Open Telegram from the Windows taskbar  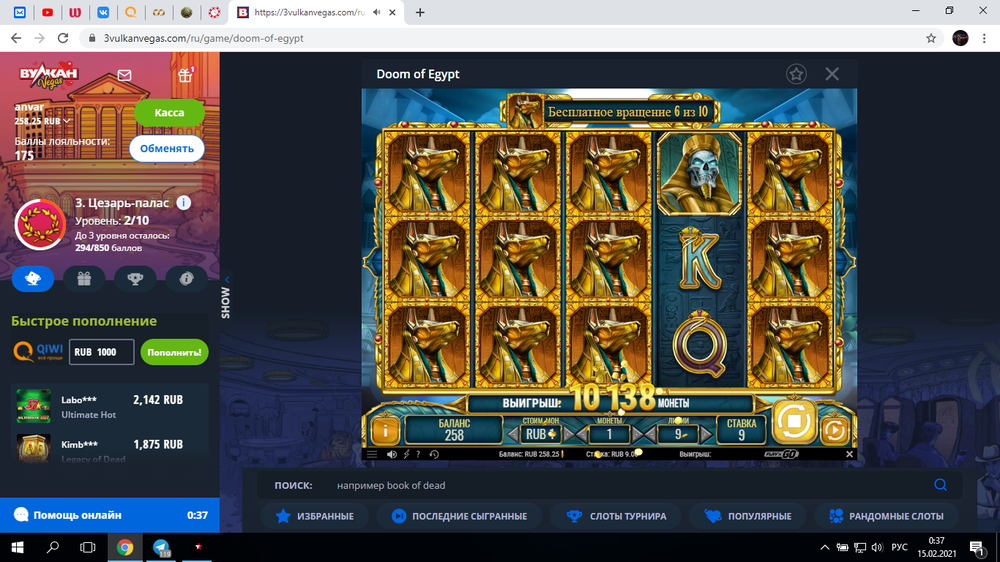pos(161,547)
